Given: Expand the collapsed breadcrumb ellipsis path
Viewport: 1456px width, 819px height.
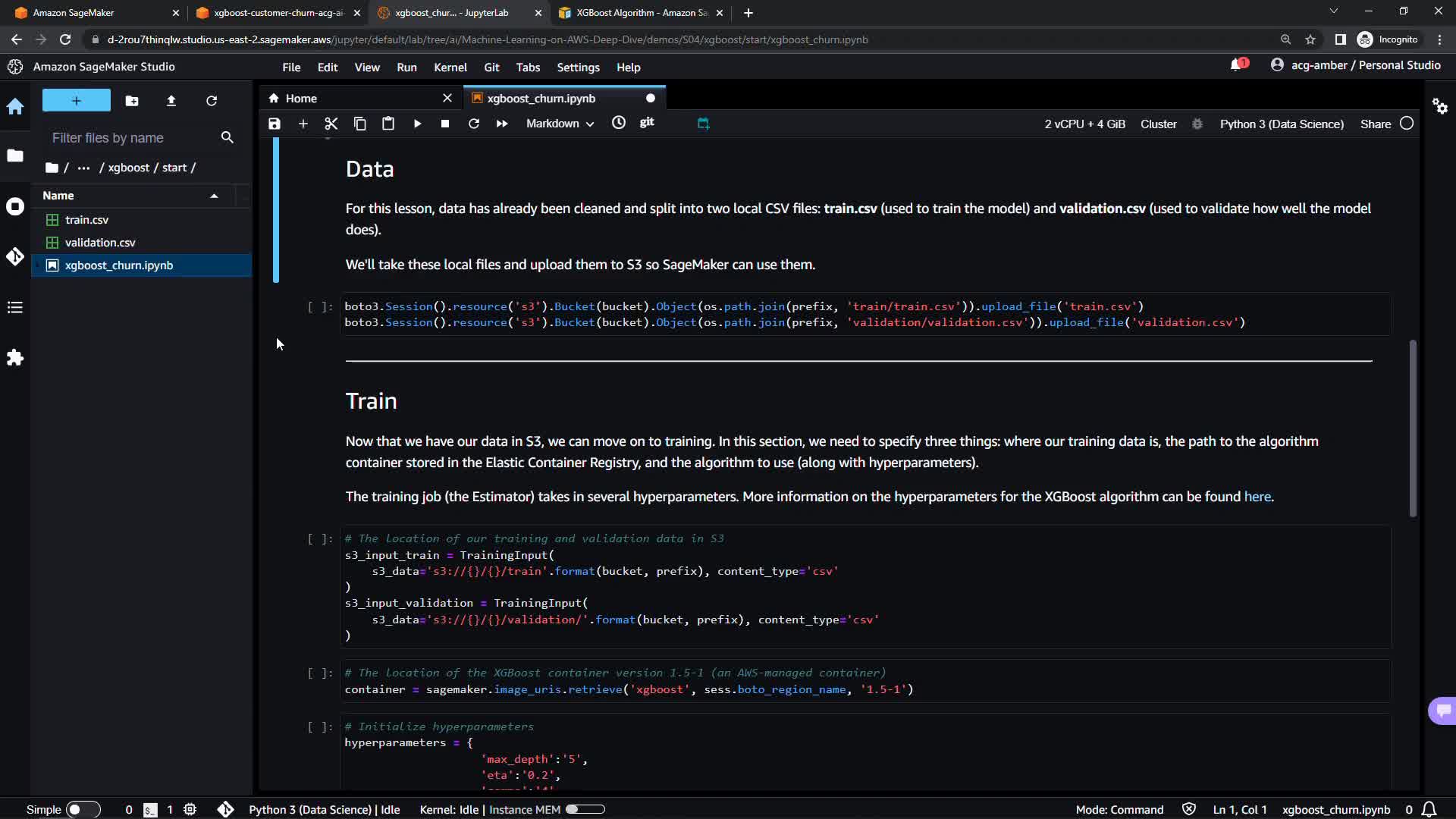Looking at the screenshot, I should pyautogui.click(x=83, y=168).
